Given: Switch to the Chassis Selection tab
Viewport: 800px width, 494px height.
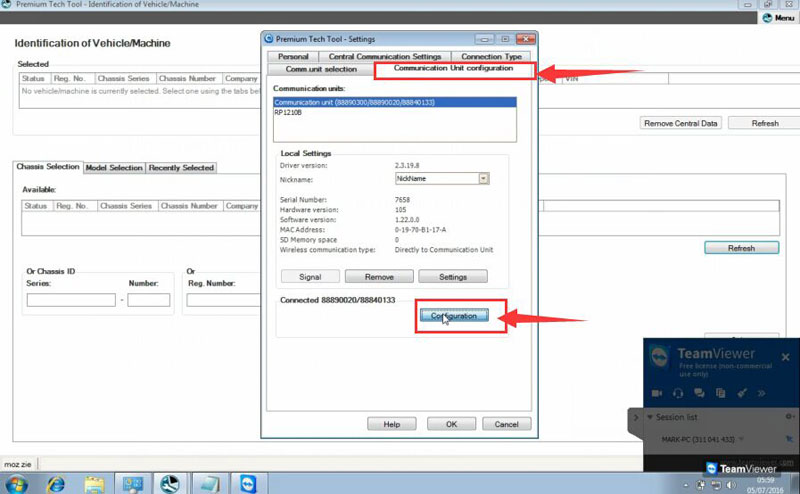Looking at the screenshot, I should 47,167.
